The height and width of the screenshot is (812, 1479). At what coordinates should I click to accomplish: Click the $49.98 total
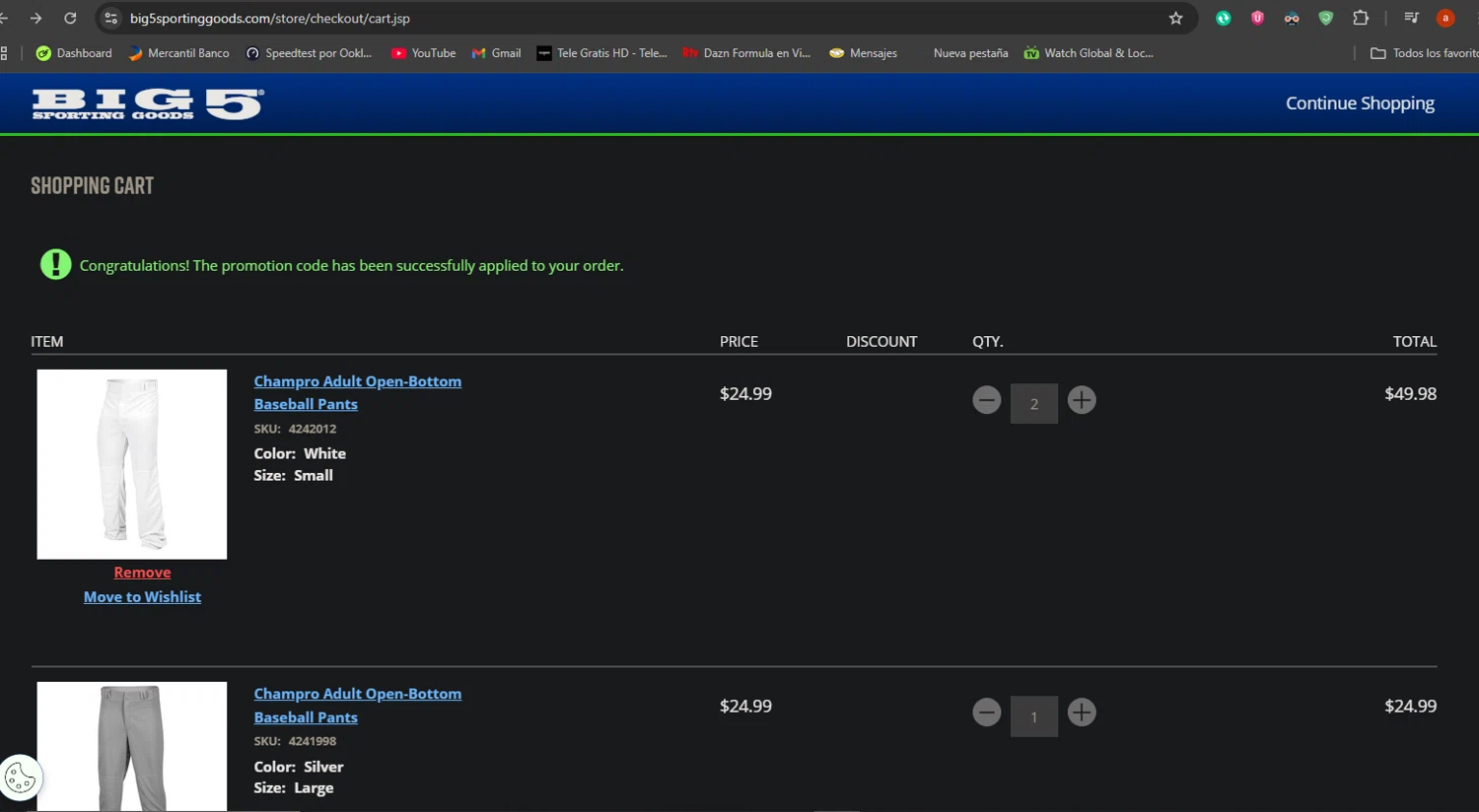[x=1410, y=393]
